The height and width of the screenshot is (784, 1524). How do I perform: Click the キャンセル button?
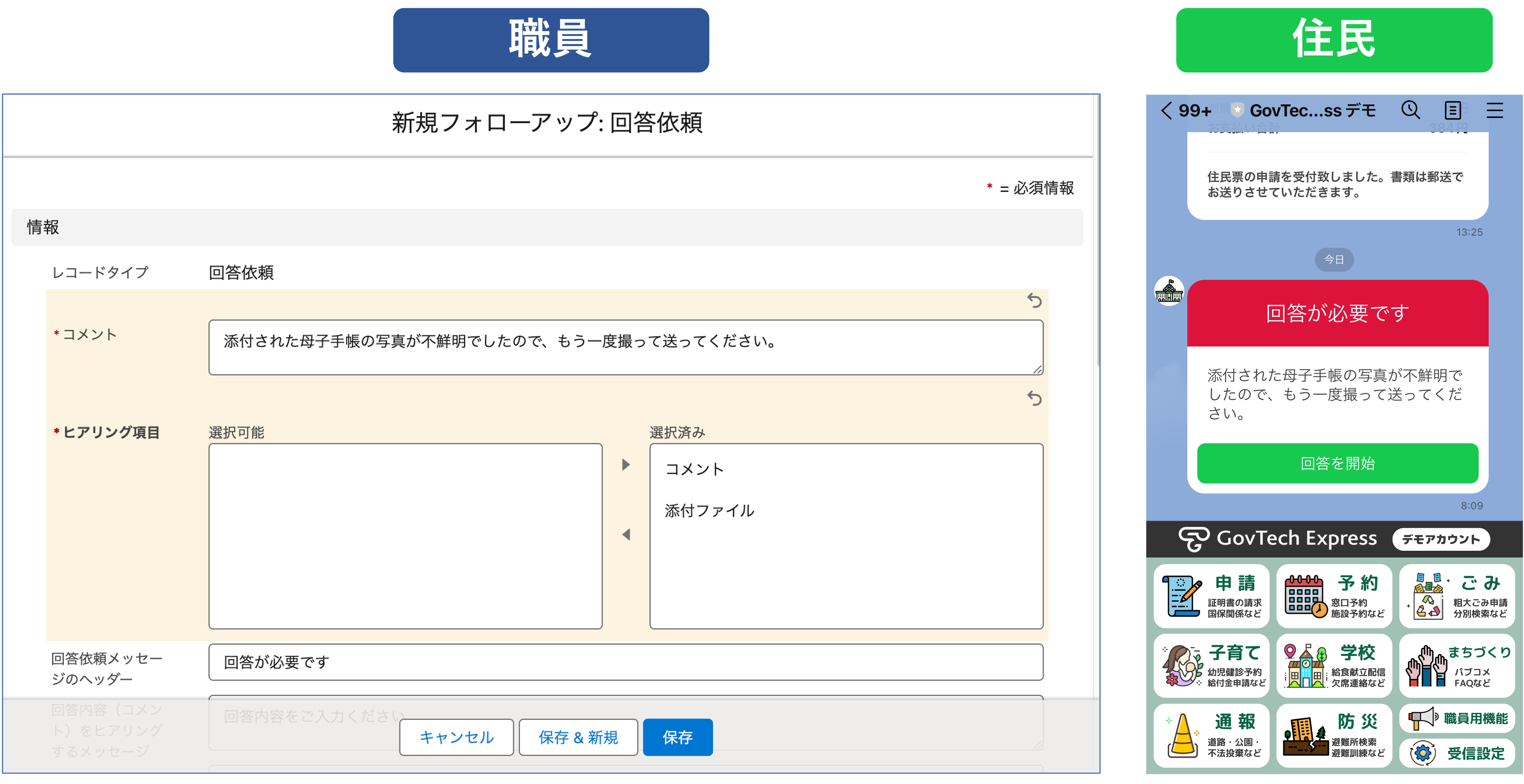click(x=456, y=737)
